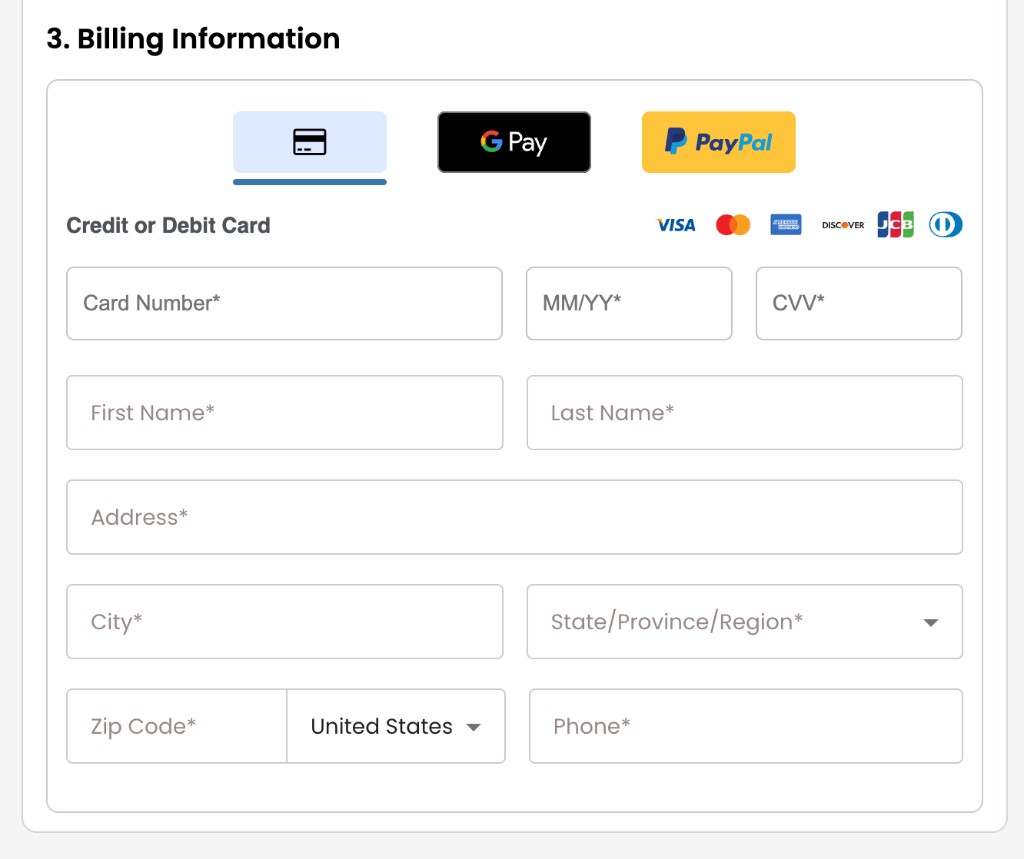This screenshot has width=1024, height=859.
Task: Click the '3. Billing Information' heading
Action: click(x=193, y=39)
